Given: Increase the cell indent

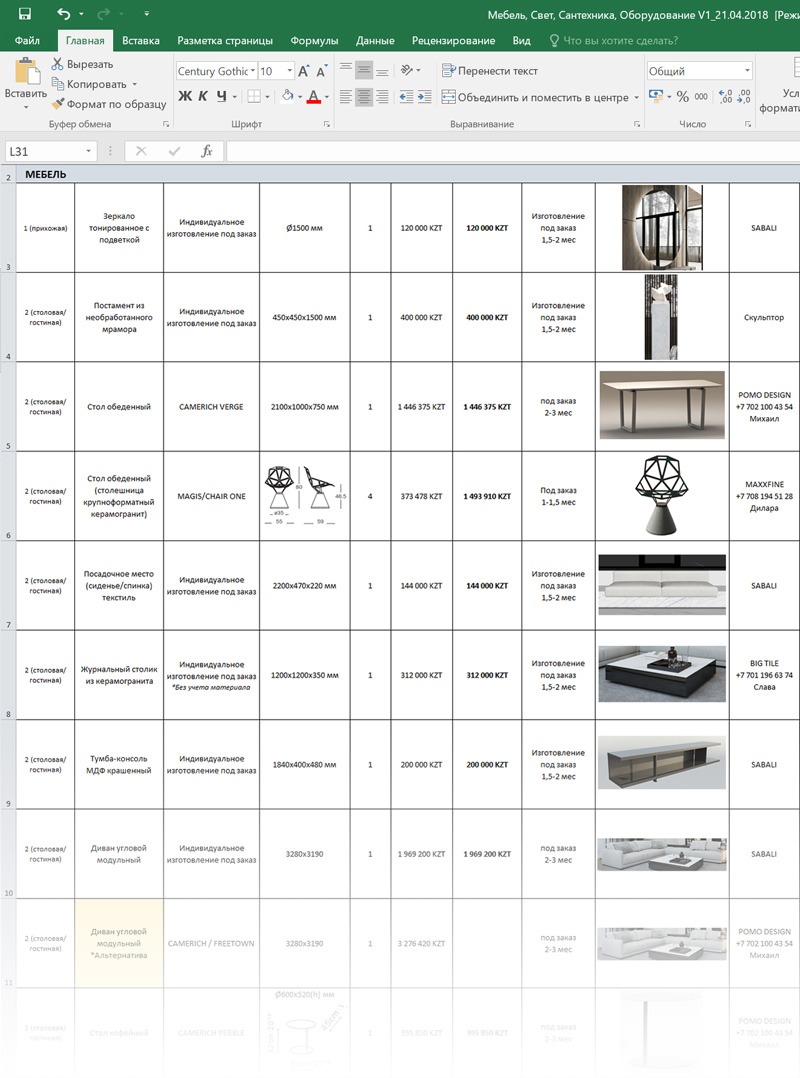Looking at the screenshot, I should 425,97.
